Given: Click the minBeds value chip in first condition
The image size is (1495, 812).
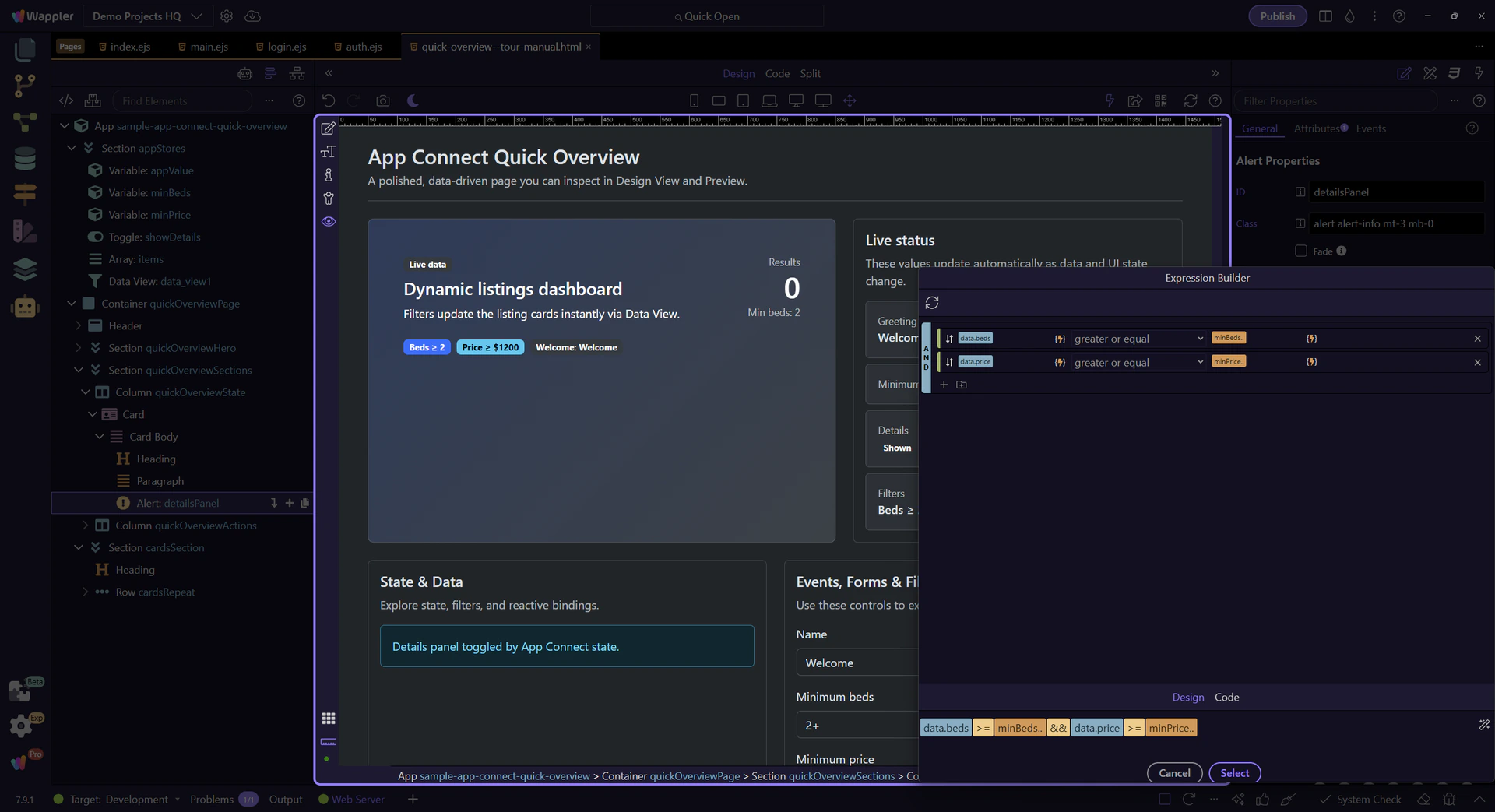Looking at the screenshot, I should tap(1228, 338).
